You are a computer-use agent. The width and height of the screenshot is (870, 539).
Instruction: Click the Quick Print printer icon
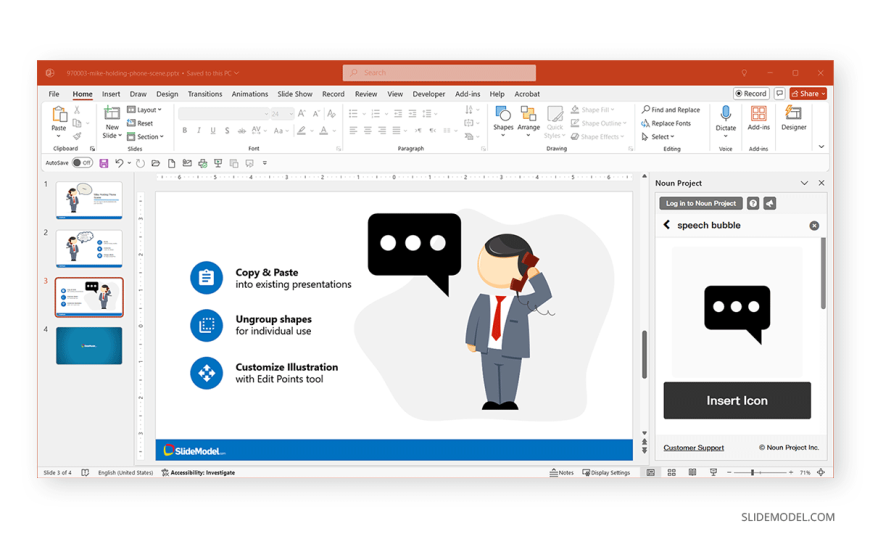(x=203, y=163)
